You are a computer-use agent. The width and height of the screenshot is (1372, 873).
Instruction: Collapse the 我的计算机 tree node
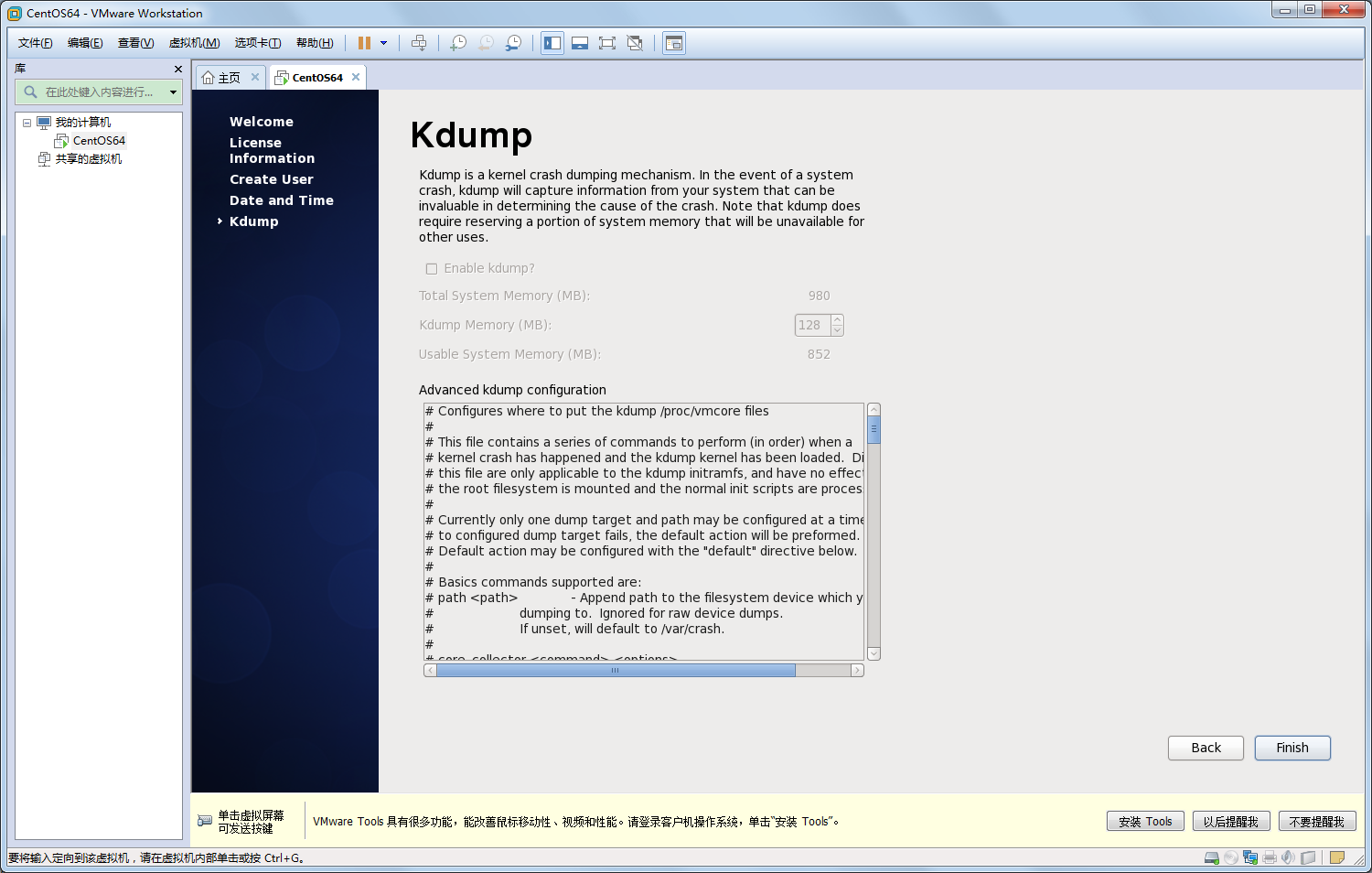(27, 123)
